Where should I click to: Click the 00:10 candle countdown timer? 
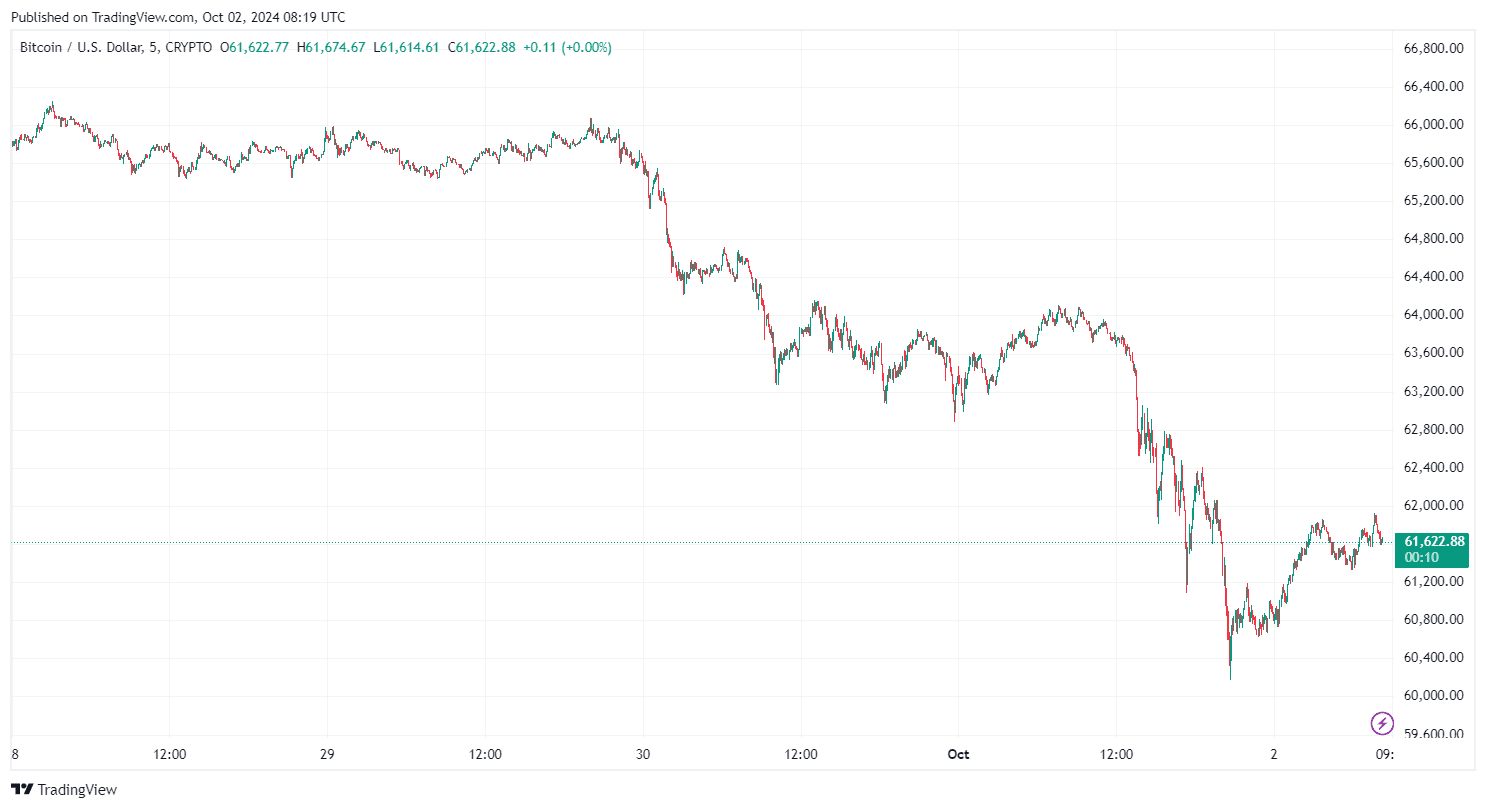pos(1420,557)
